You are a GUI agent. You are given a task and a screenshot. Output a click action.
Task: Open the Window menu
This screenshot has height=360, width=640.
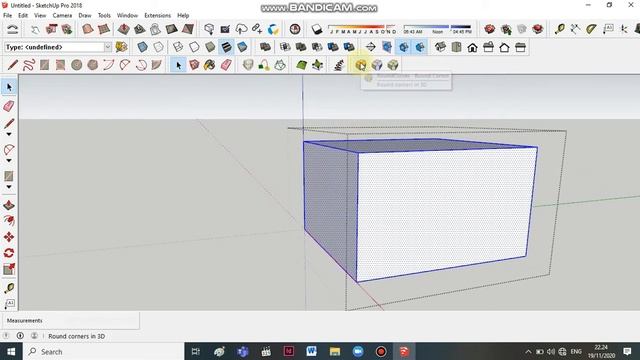pyautogui.click(x=127, y=16)
